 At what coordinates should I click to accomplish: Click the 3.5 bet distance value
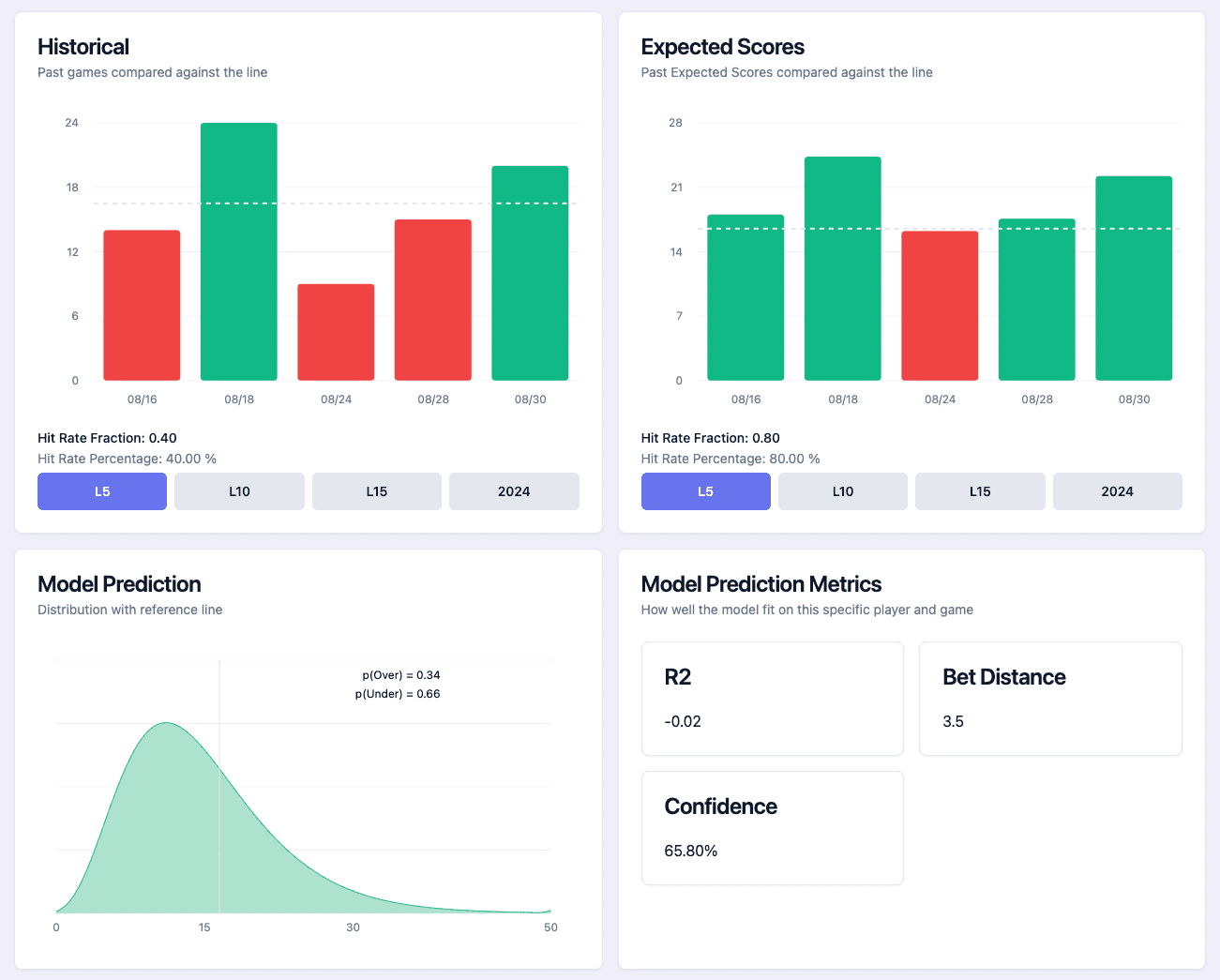(953, 721)
